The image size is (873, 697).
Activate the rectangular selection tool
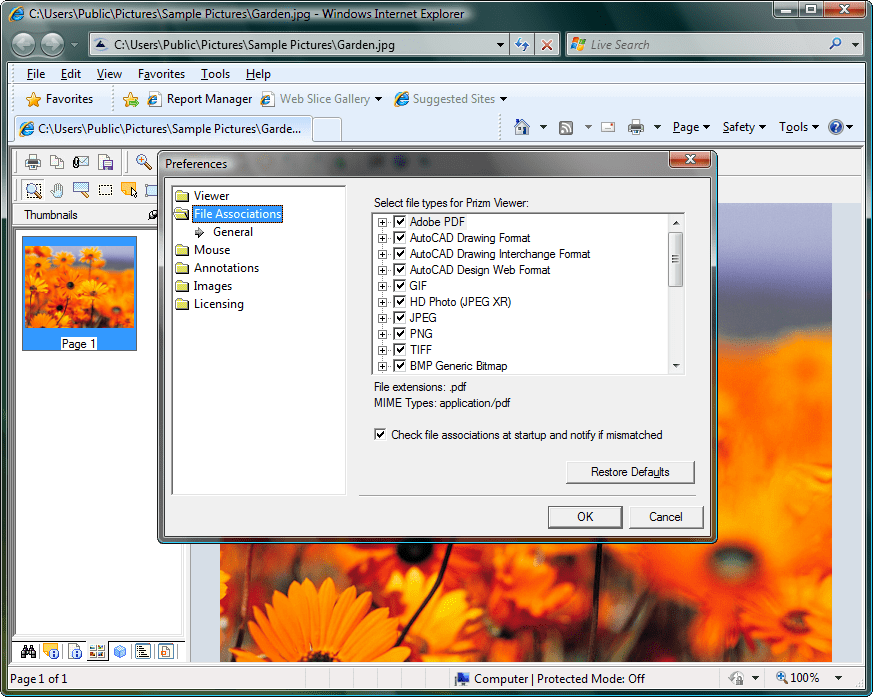104,190
